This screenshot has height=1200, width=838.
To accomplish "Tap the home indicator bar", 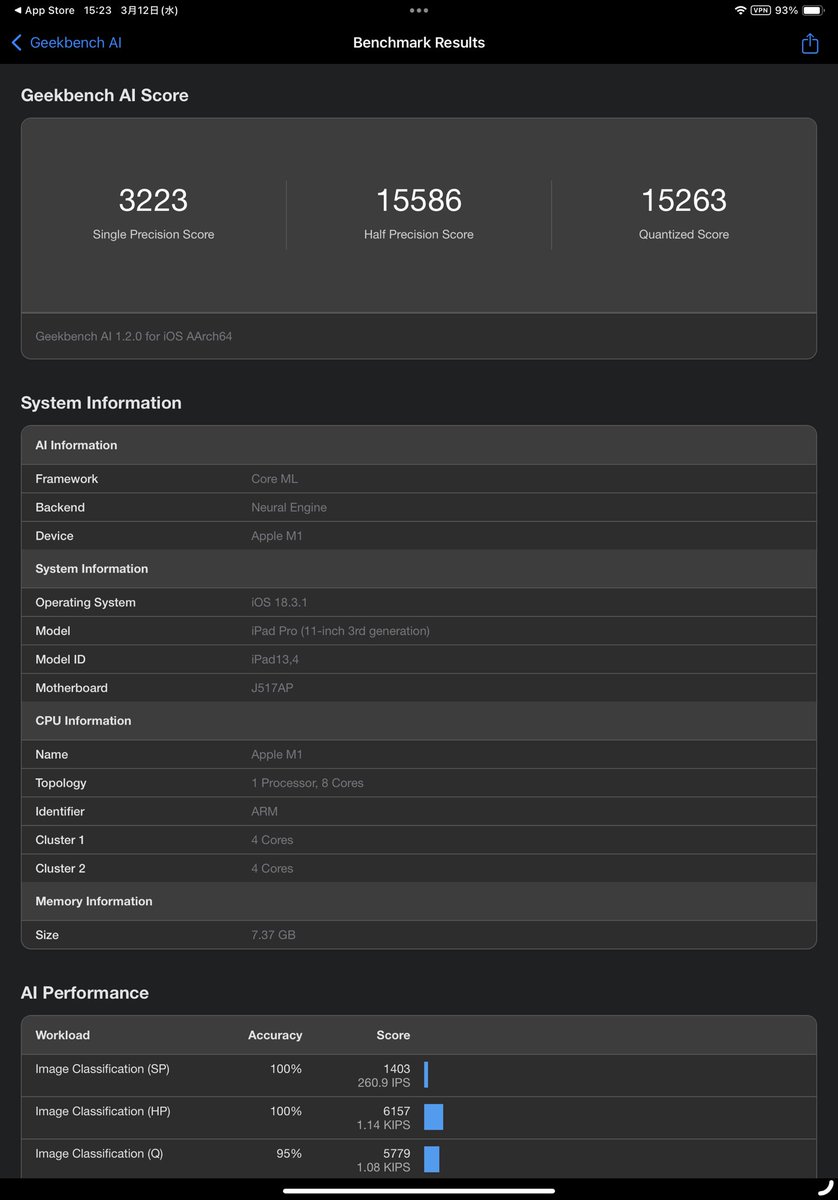I will pyautogui.click(x=419, y=1190).
